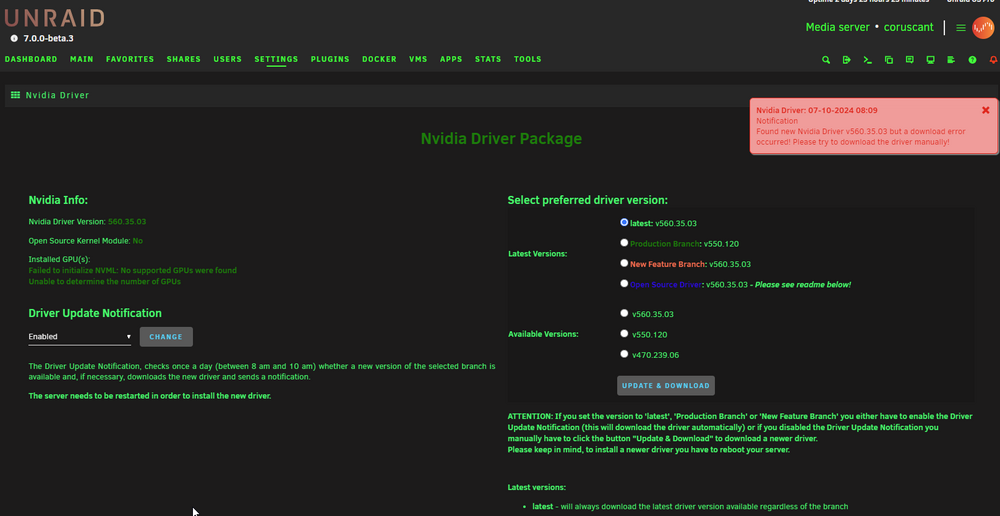
Task: Open the system log document icon
Action: pyautogui.click(x=951, y=60)
